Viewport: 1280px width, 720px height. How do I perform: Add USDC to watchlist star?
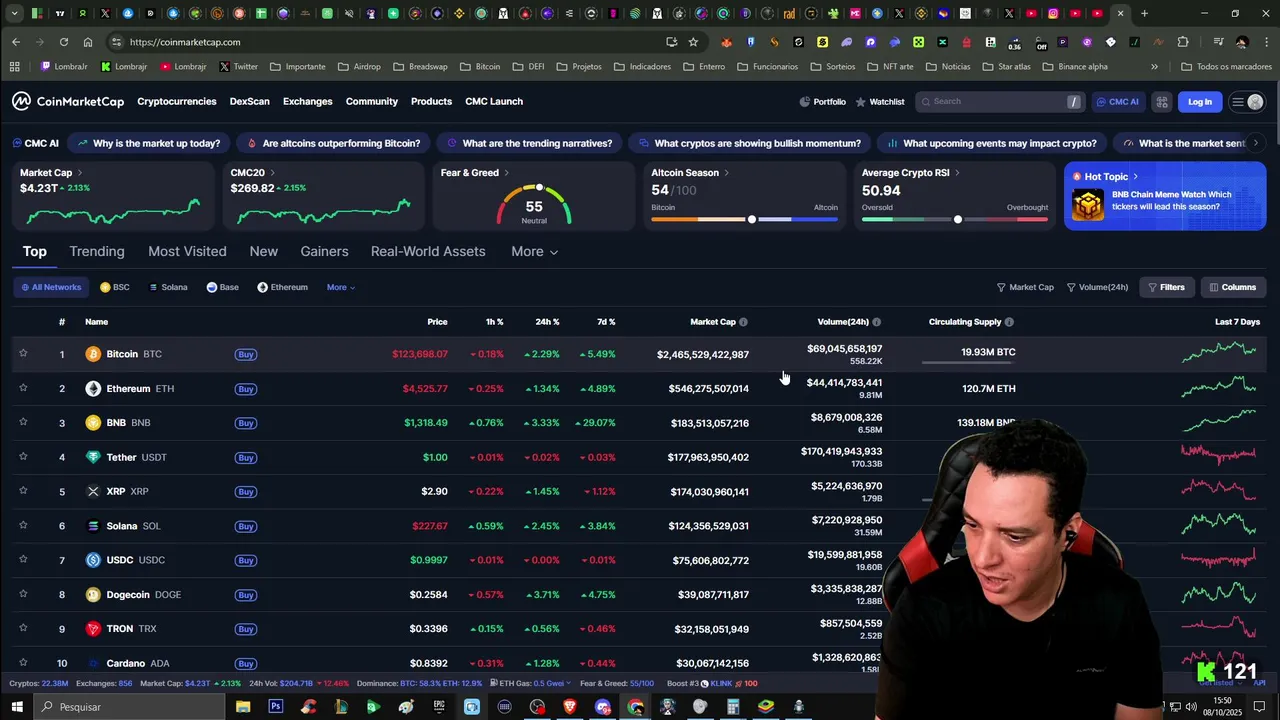tap(23, 560)
